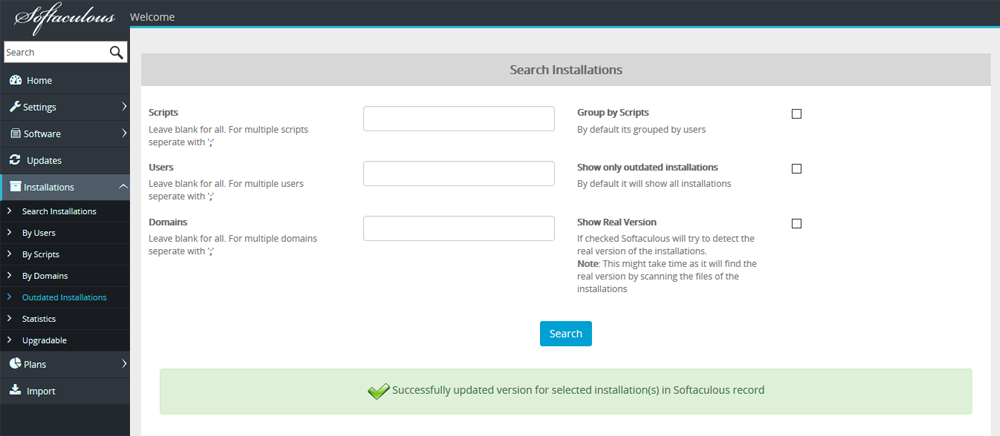
Task: Click the Plans pie chart icon
Action: pos(15,363)
